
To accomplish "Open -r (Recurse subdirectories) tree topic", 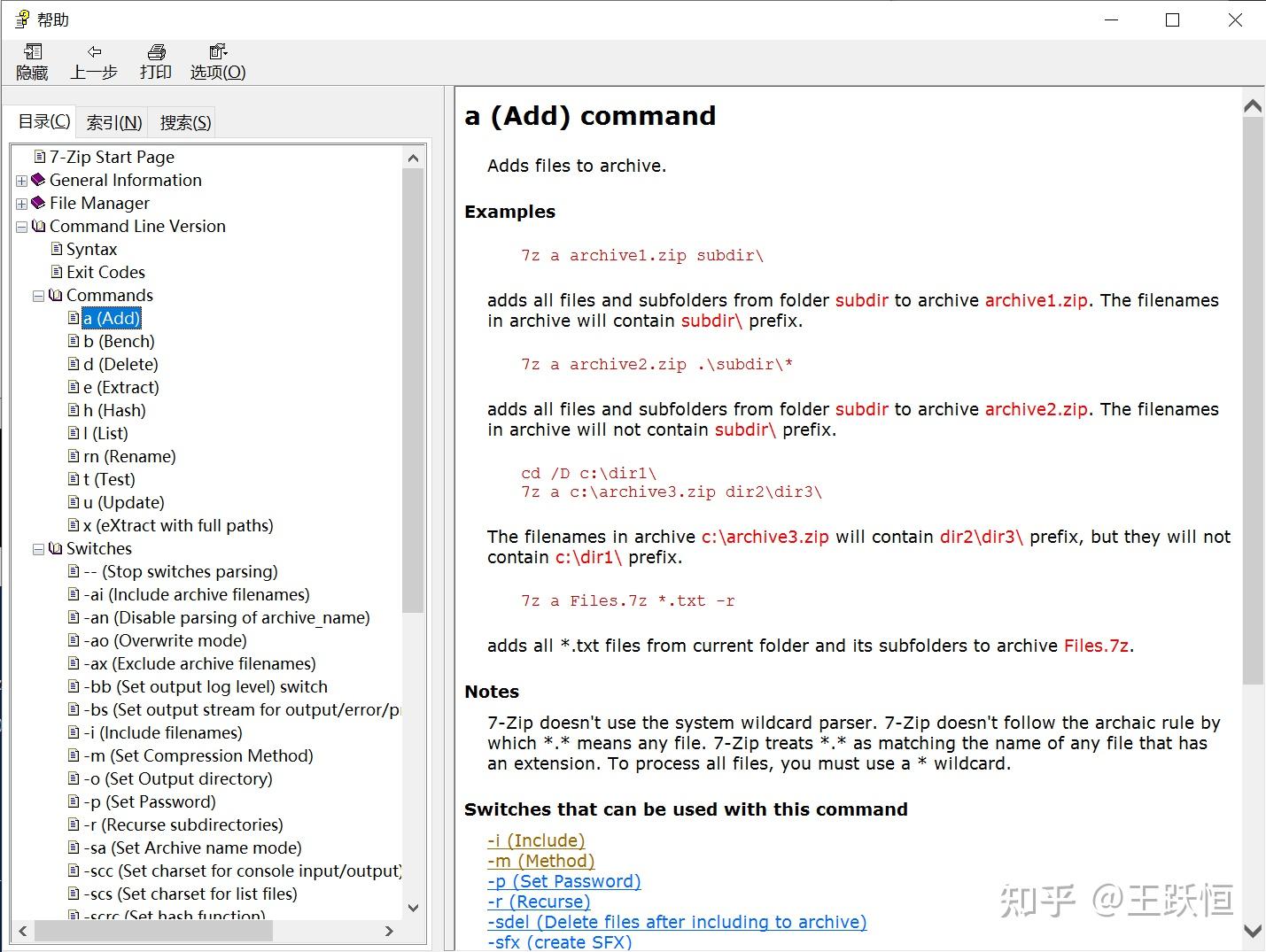I will click(183, 824).
